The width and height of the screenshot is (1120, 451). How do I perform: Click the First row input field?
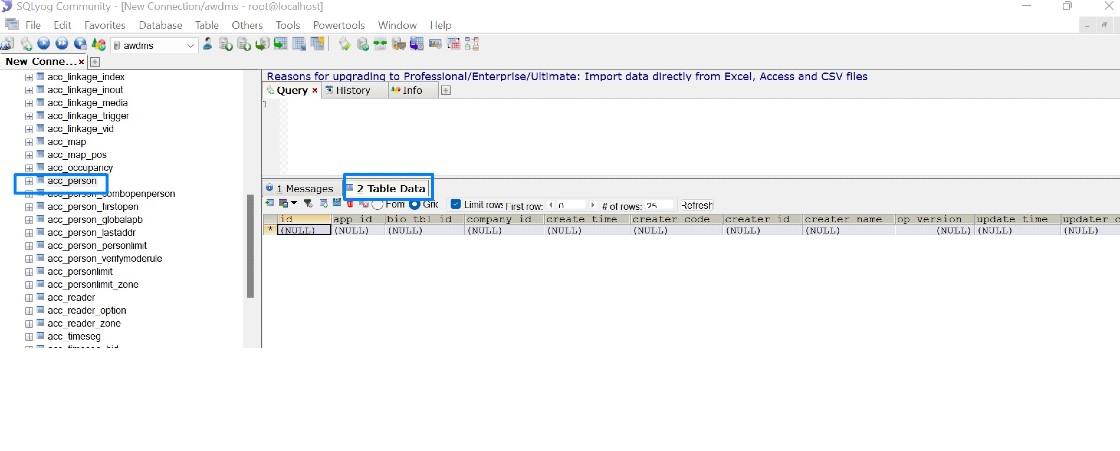(x=571, y=204)
